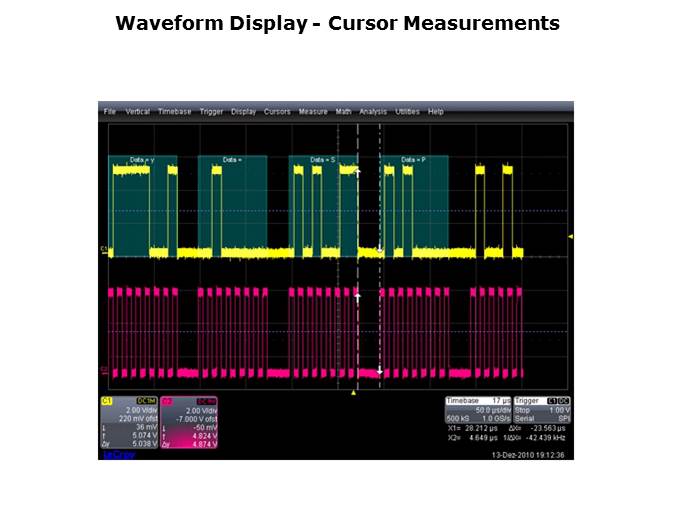Open the File menu

(x=110, y=112)
